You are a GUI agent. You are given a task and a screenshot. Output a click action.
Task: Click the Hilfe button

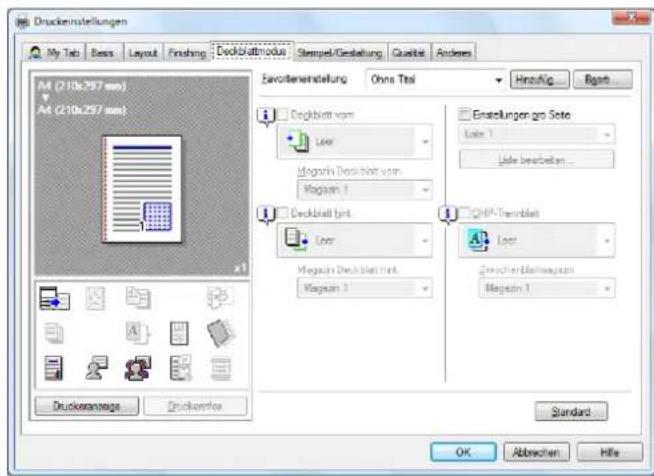click(610, 452)
